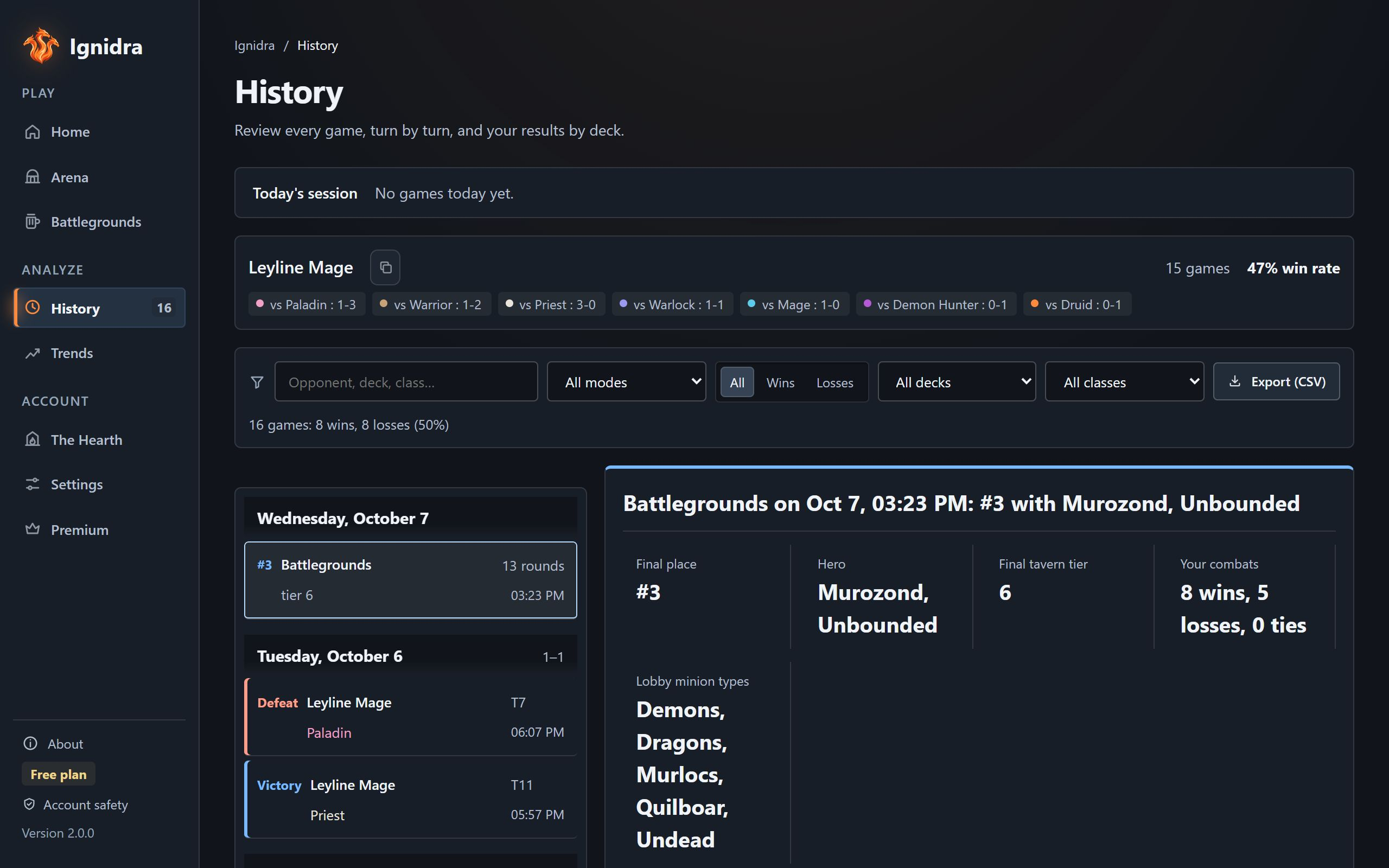Viewport: 1389px width, 868px height.
Task: Click the Battlegrounds mug icon
Action: click(33, 221)
